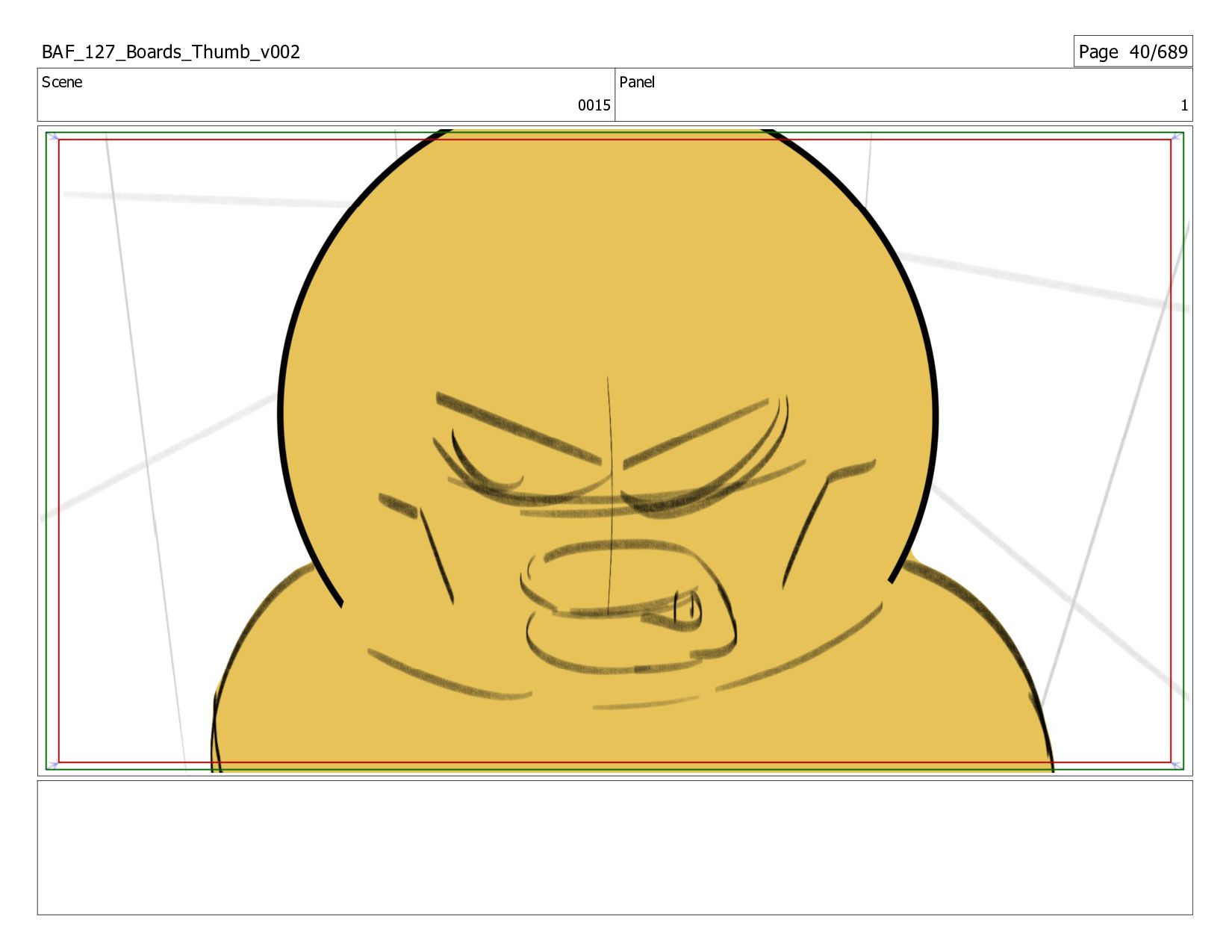Click the Panel label

pyautogui.click(x=637, y=82)
